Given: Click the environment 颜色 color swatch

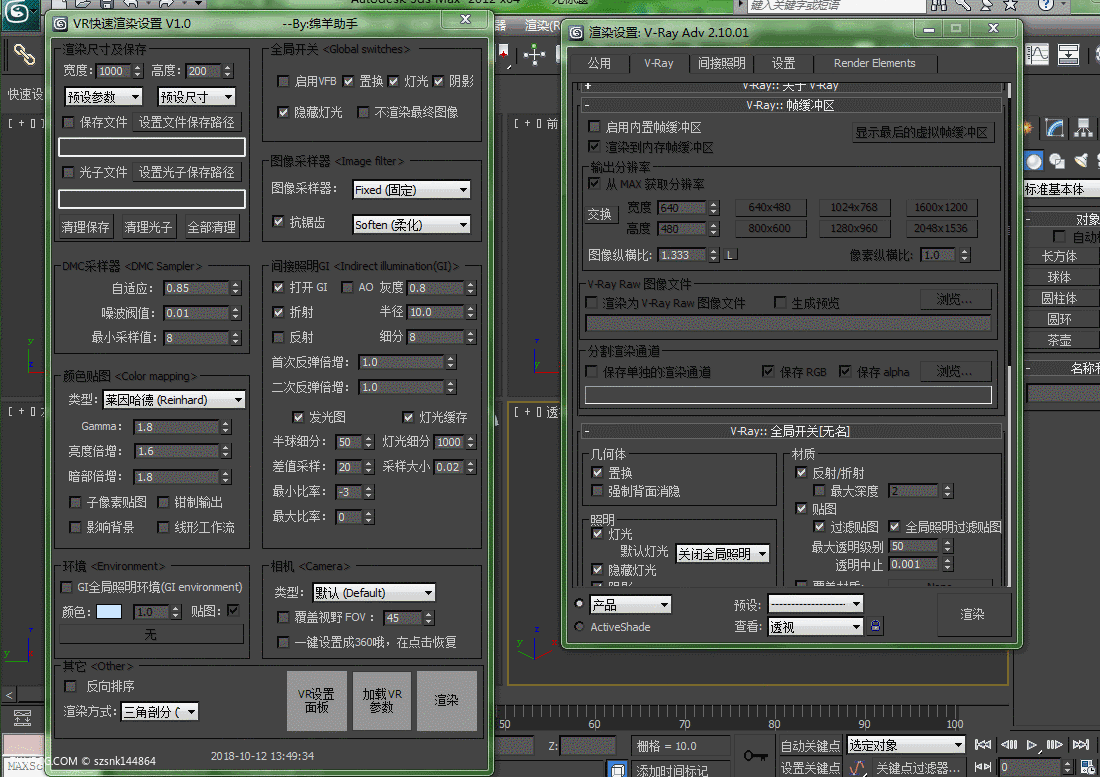Looking at the screenshot, I should pyautogui.click(x=109, y=612).
